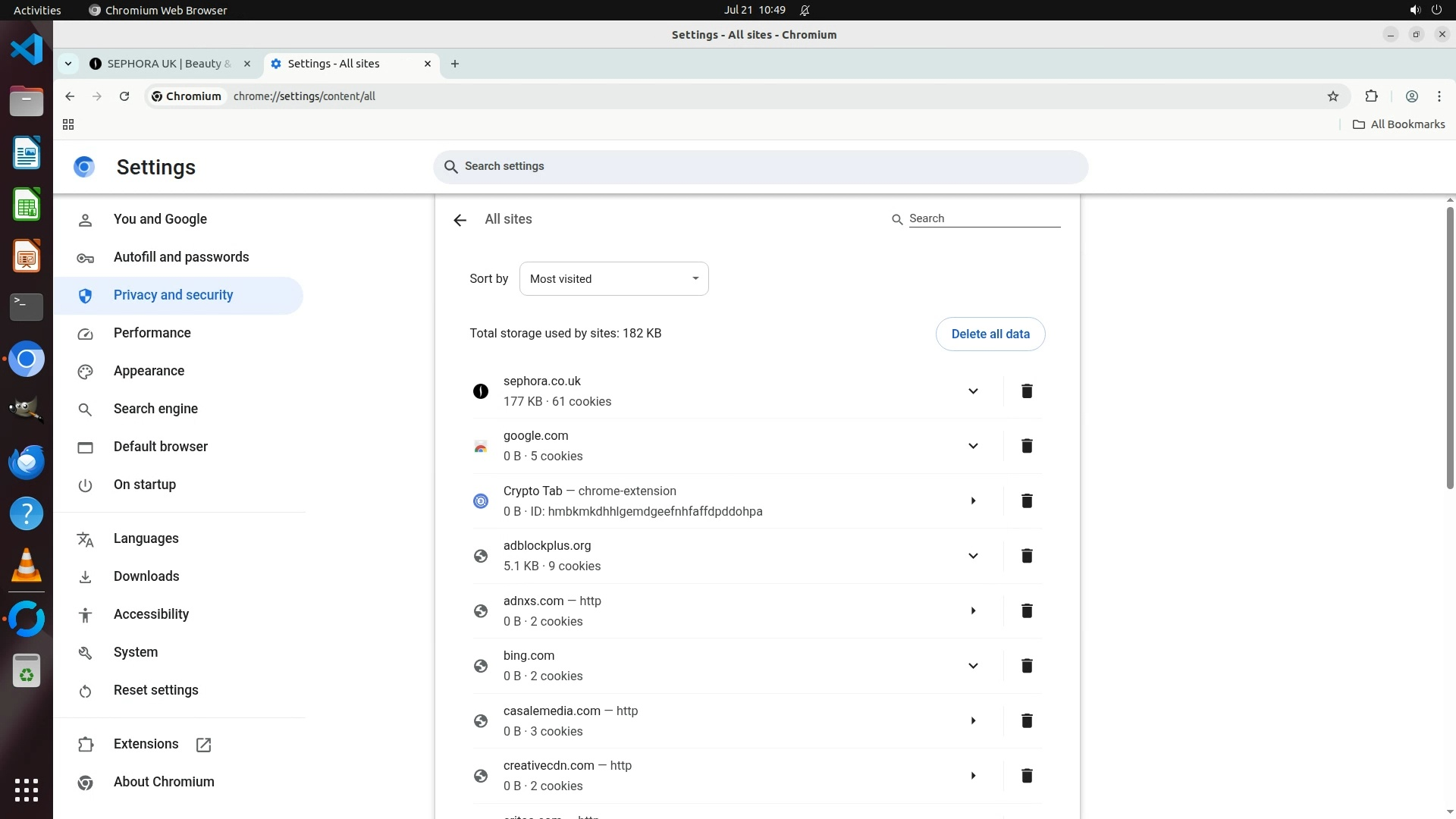The height and width of the screenshot is (819, 1456).
Task: Click trash icon for google.com
Action: 1027,446
